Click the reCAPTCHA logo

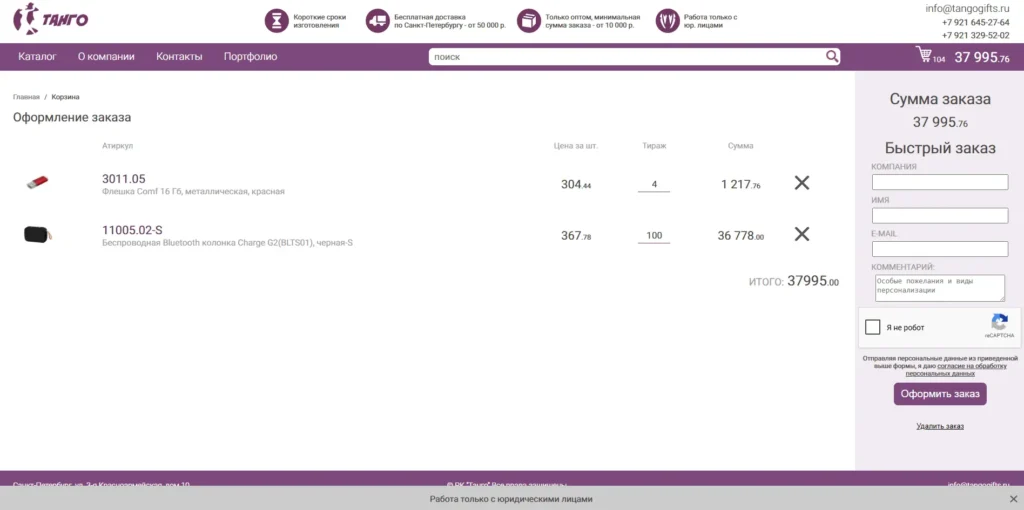click(x=999, y=323)
